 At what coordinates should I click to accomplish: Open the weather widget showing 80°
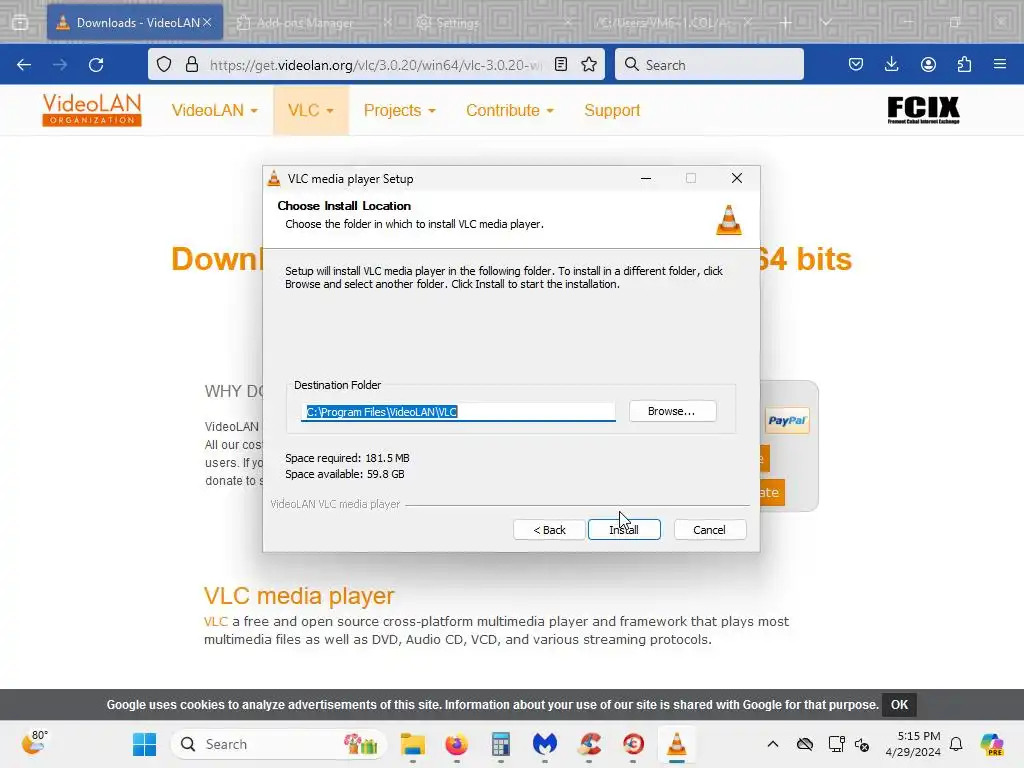pyautogui.click(x=35, y=743)
